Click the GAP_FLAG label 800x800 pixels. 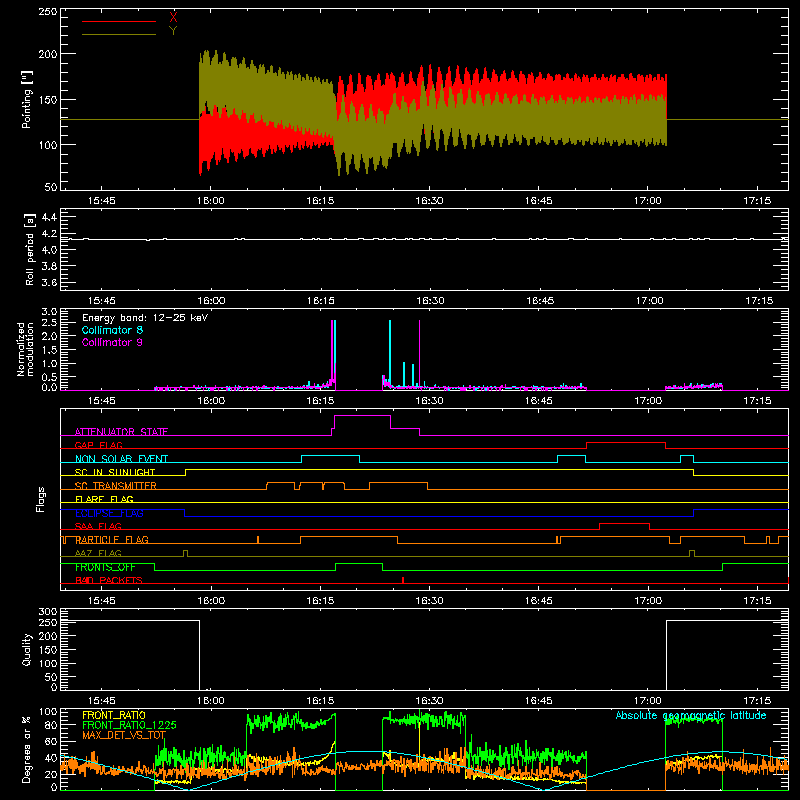(x=99, y=445)
